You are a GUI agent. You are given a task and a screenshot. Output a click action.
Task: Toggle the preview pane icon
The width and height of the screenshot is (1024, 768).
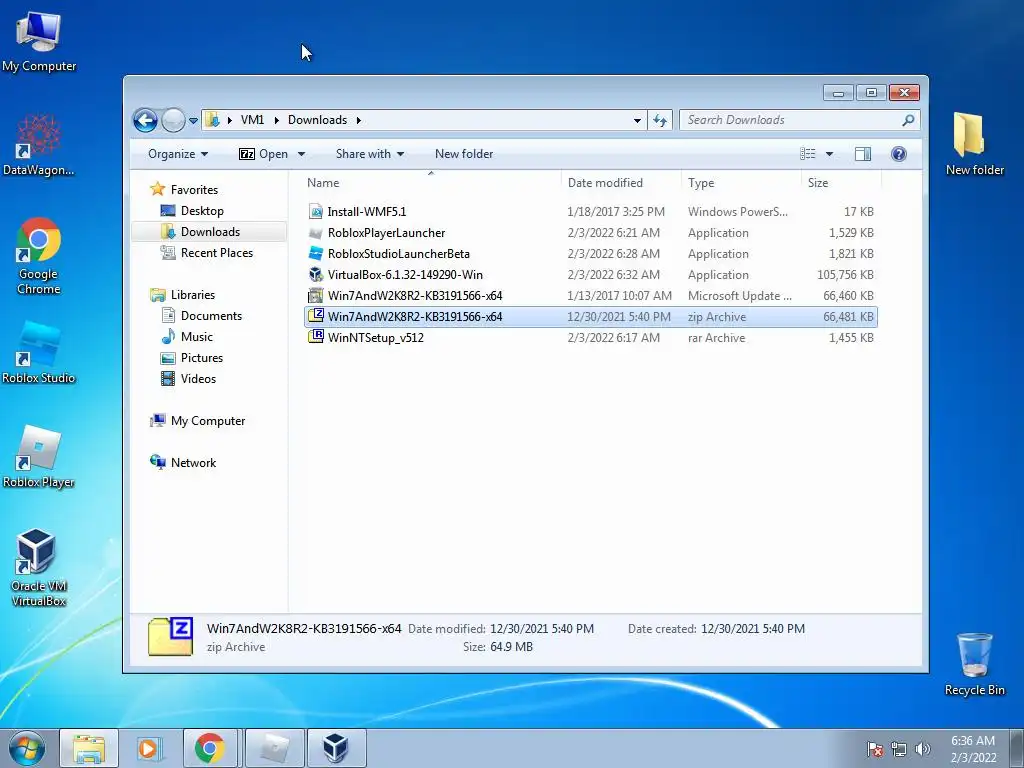(863, 154)
